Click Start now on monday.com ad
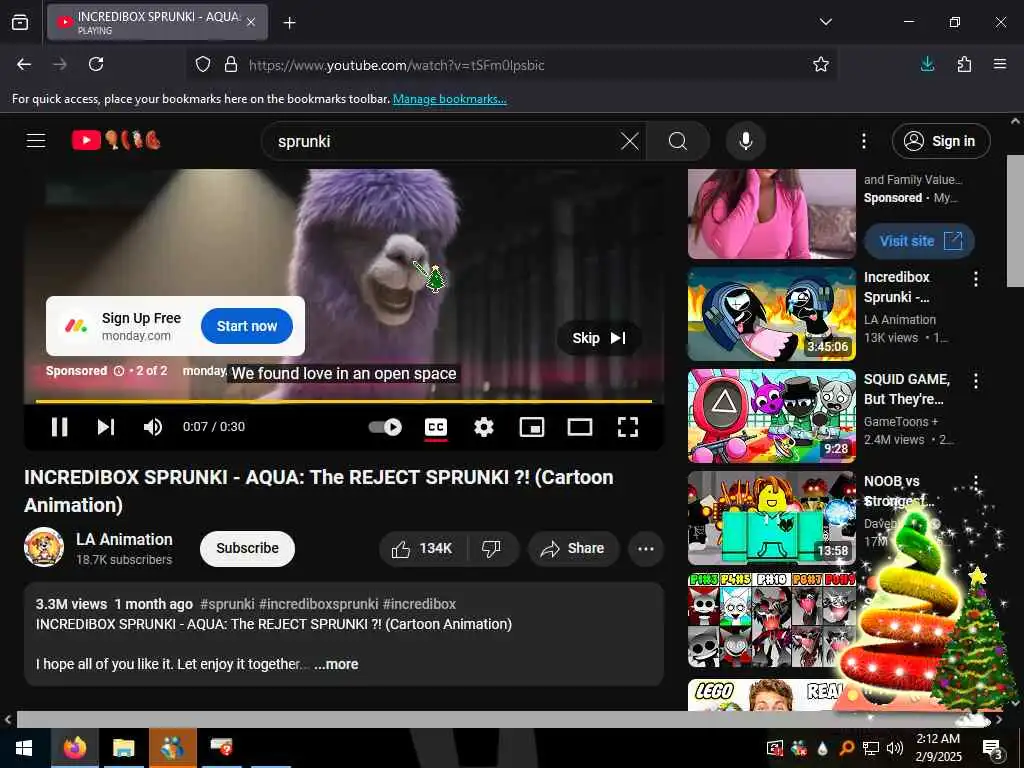Viewport: 1024px width, 768px height. (247, 326)
